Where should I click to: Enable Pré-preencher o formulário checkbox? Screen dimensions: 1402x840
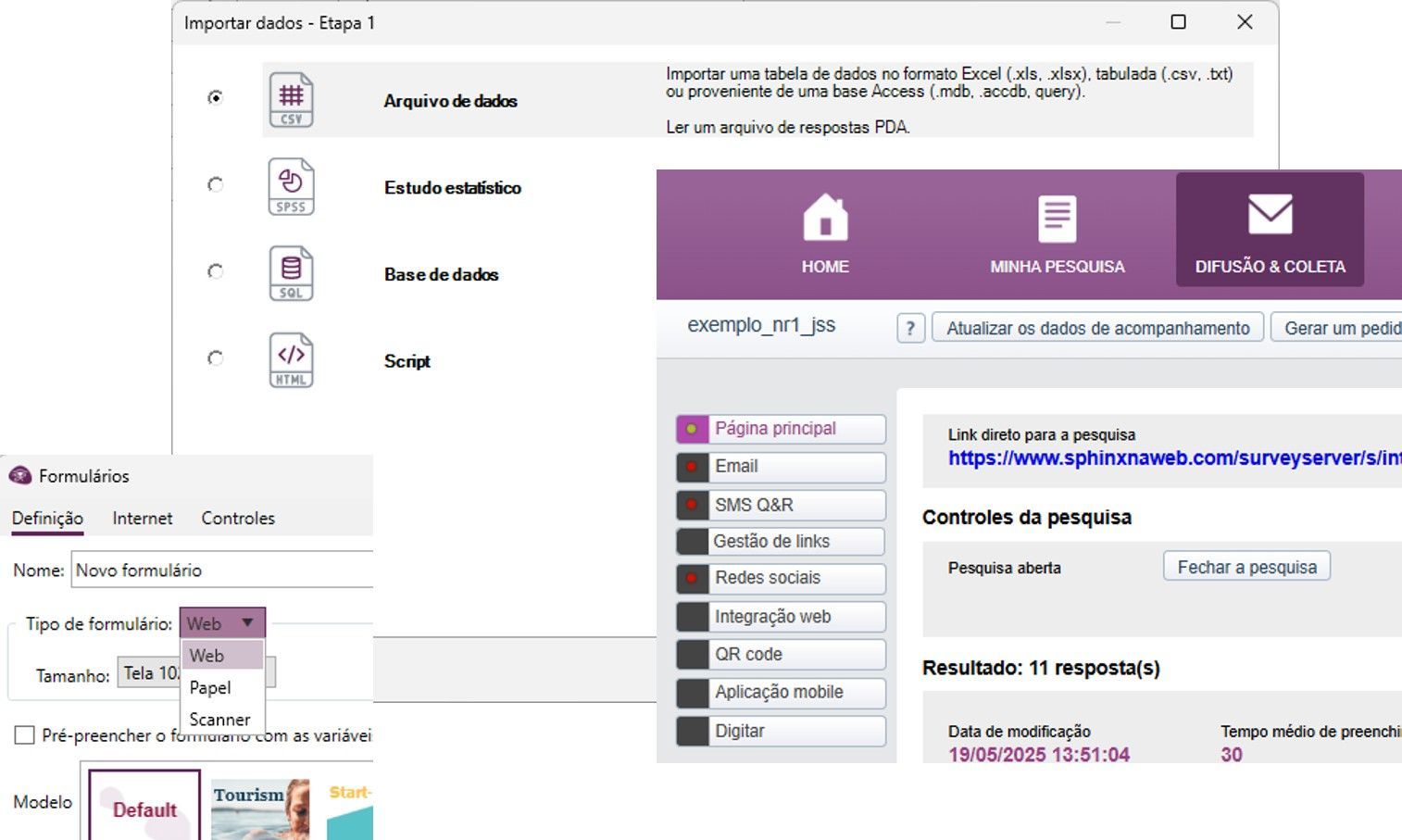(x=25, y=735)
